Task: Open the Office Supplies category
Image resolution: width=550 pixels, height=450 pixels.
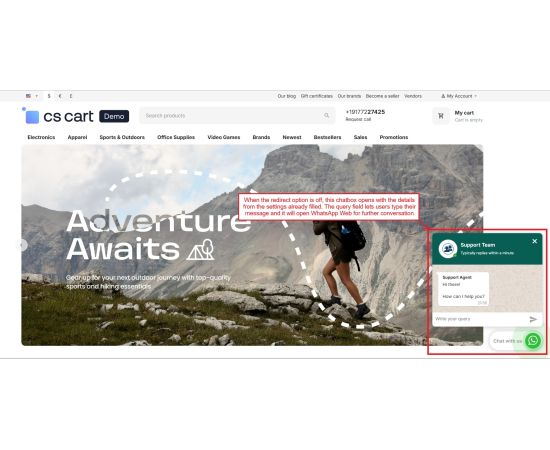Action: click(x=176, y=137)
